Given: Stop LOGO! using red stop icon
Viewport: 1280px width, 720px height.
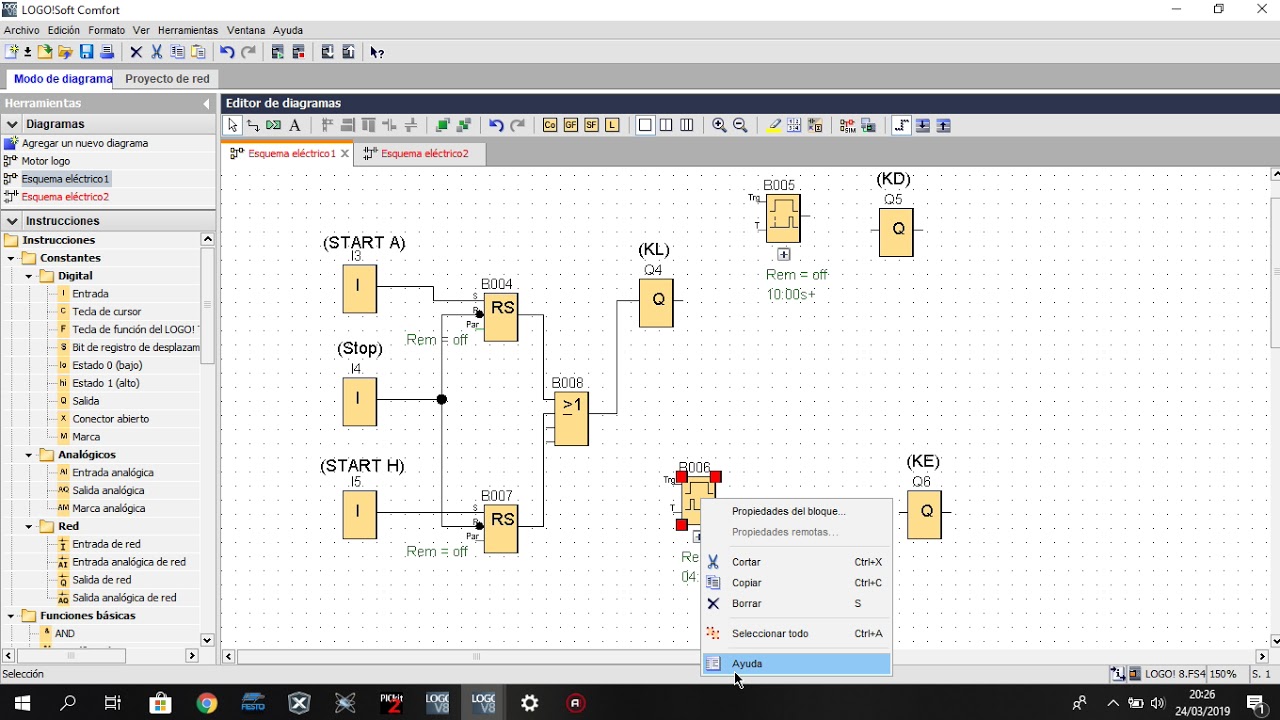Looking at the screenshot, I should tap(298, 52).
